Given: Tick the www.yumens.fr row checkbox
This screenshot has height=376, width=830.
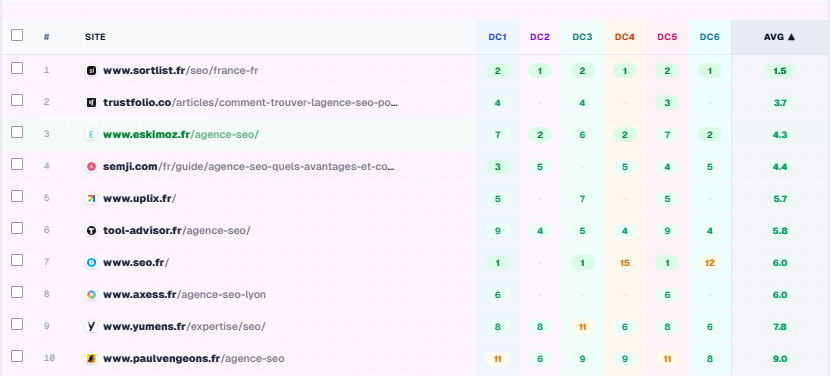Looking at the screenshot, I should pyautogui.click(x=17, y=324).
